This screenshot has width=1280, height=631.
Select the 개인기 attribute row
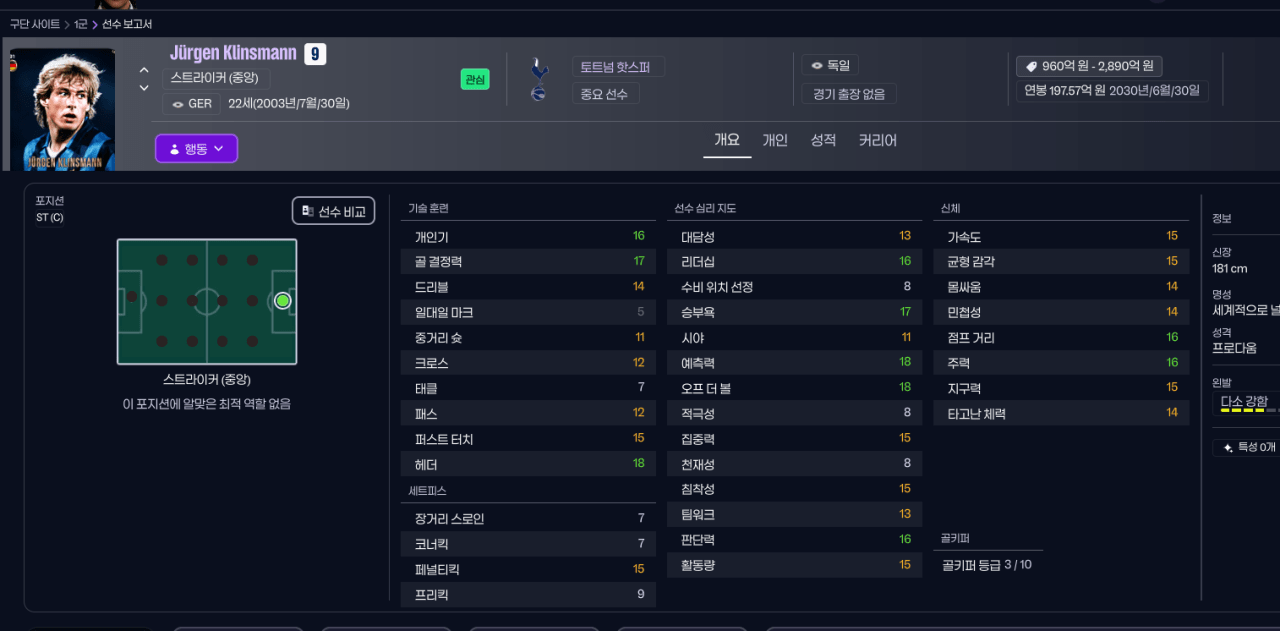(x=528, y=236)
